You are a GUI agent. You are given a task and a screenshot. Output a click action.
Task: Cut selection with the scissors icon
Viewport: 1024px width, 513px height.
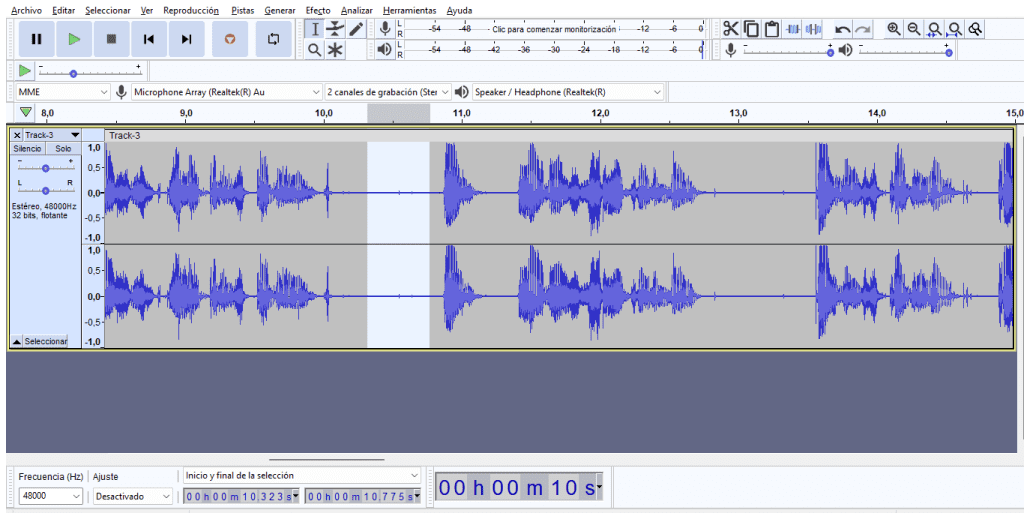[x=730, y=29]
